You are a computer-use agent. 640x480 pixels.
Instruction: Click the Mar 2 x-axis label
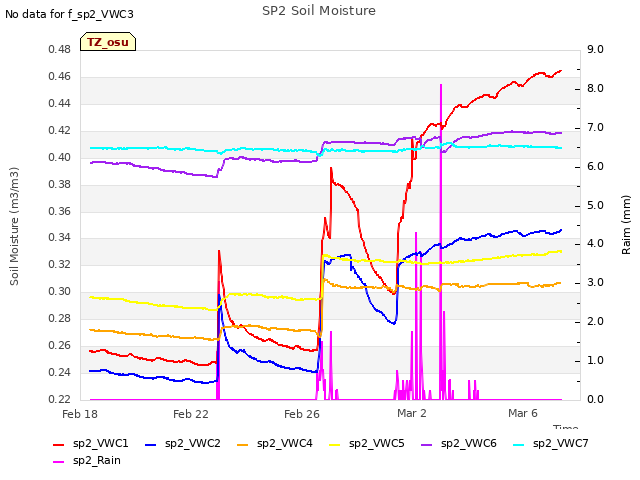[412, 413]
